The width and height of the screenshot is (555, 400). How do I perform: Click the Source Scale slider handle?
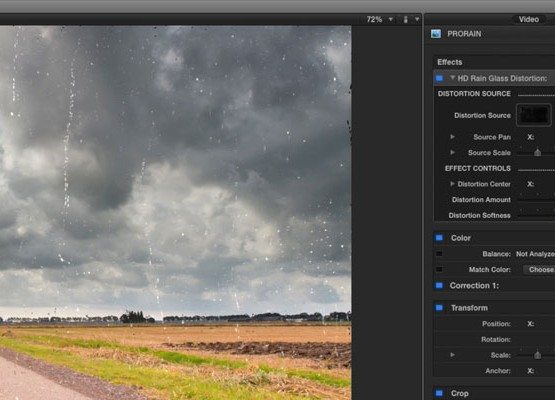click(x=538, y=153)
